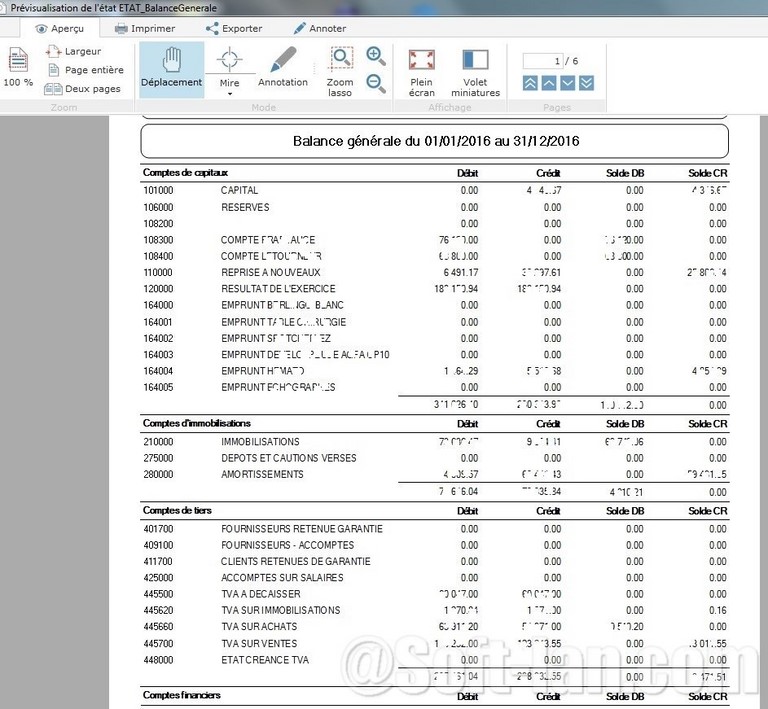The width and height of the screenshot is (768, 709).
Task: Activate the Mire crosshair tool
Action: [x=229, y=62]
